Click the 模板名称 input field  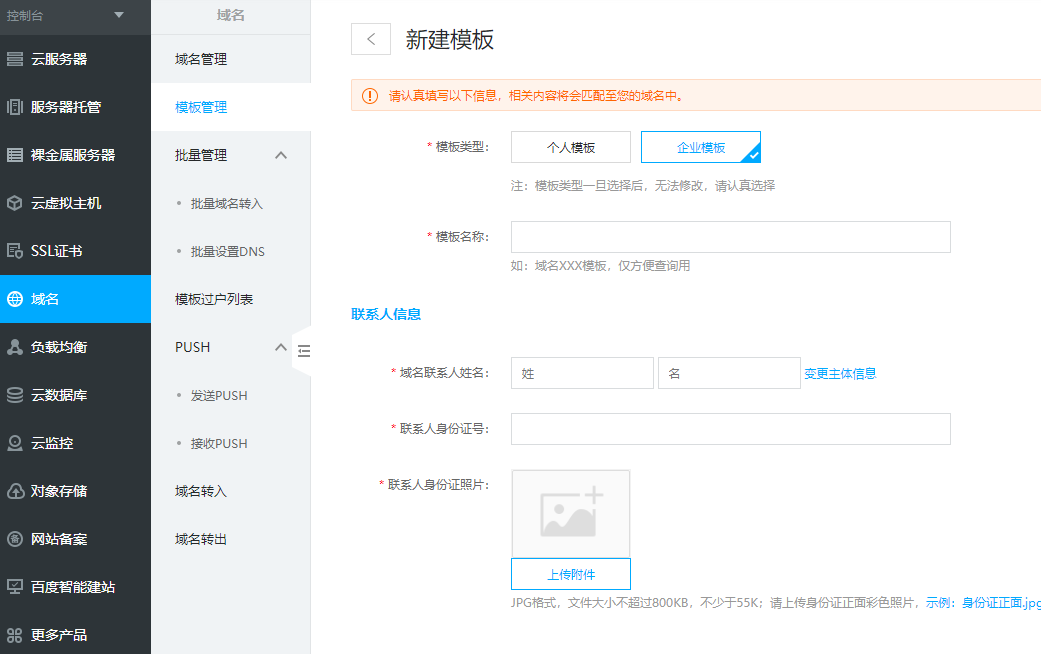point(729,236)
